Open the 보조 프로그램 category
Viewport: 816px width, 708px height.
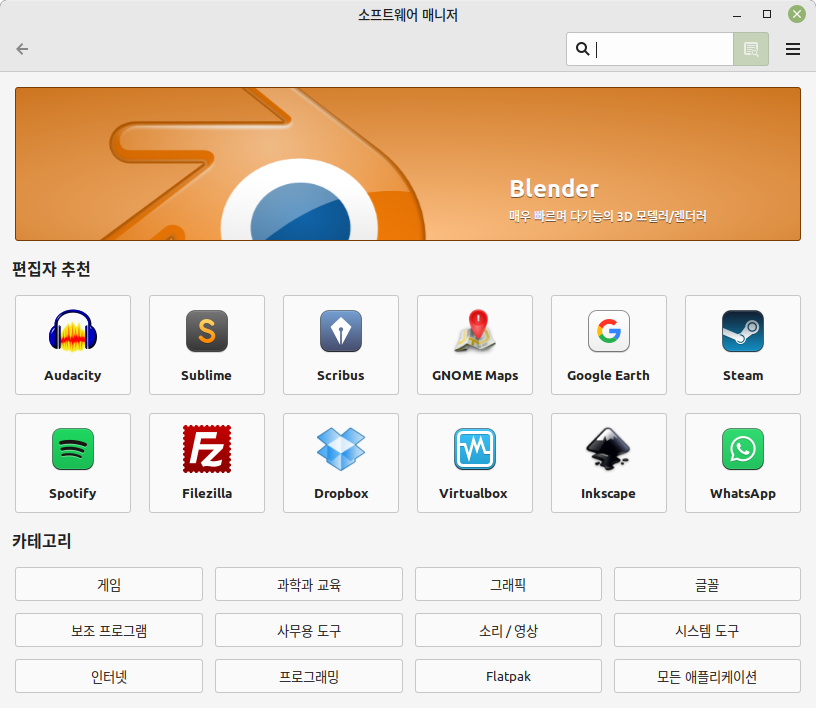coord(109,630)
